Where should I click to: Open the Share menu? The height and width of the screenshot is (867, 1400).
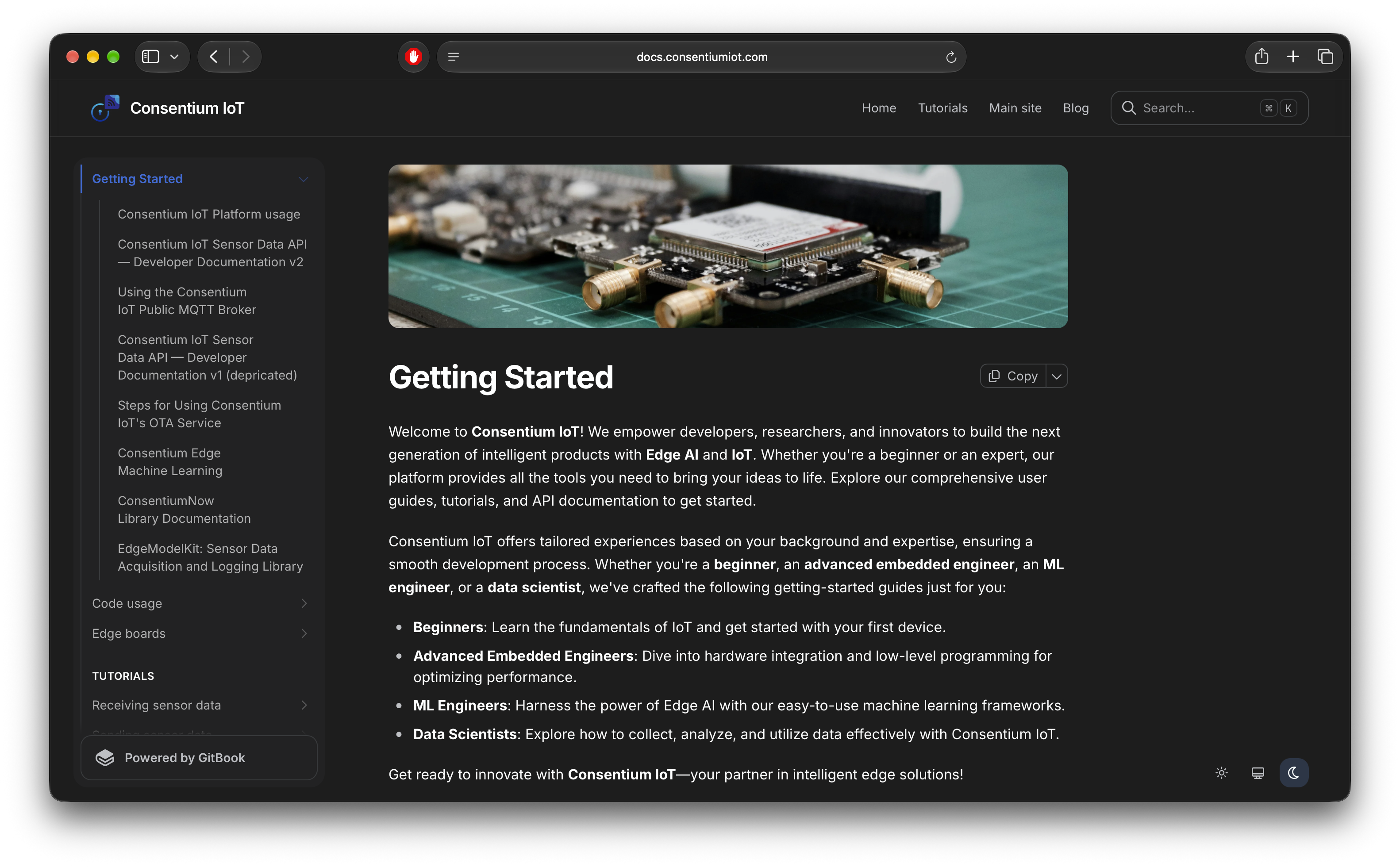pyautogui.click(x=1261, y=56)
